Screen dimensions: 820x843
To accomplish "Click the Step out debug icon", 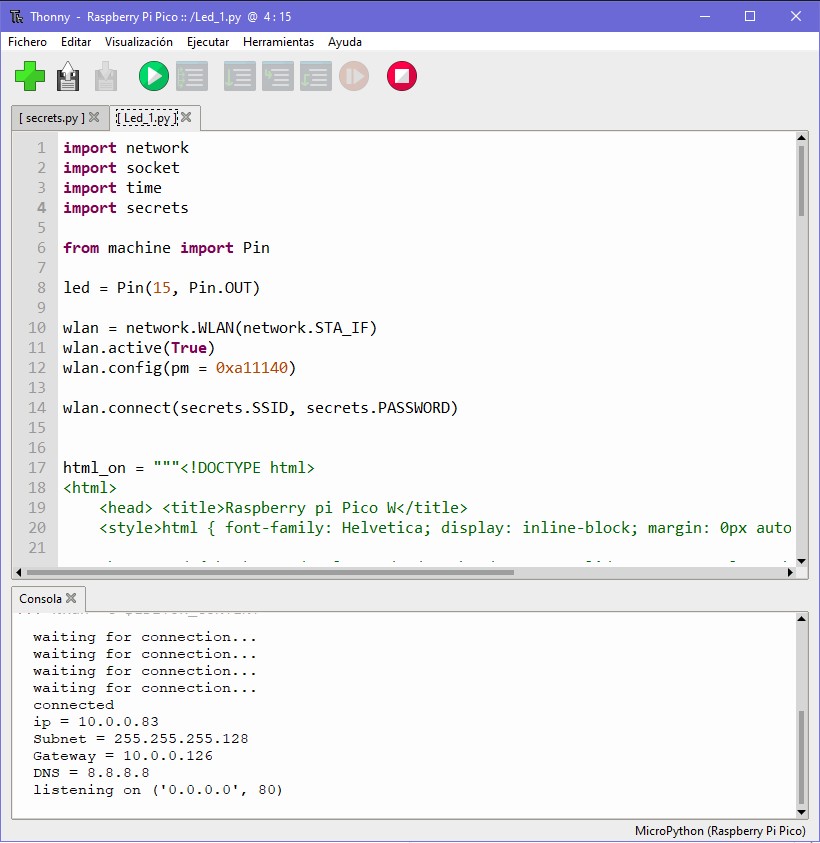I will coord(315,76).
